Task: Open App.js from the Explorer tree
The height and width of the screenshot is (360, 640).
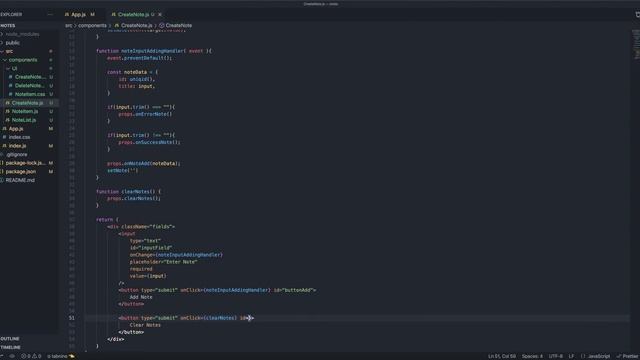Action: (16, 129)
